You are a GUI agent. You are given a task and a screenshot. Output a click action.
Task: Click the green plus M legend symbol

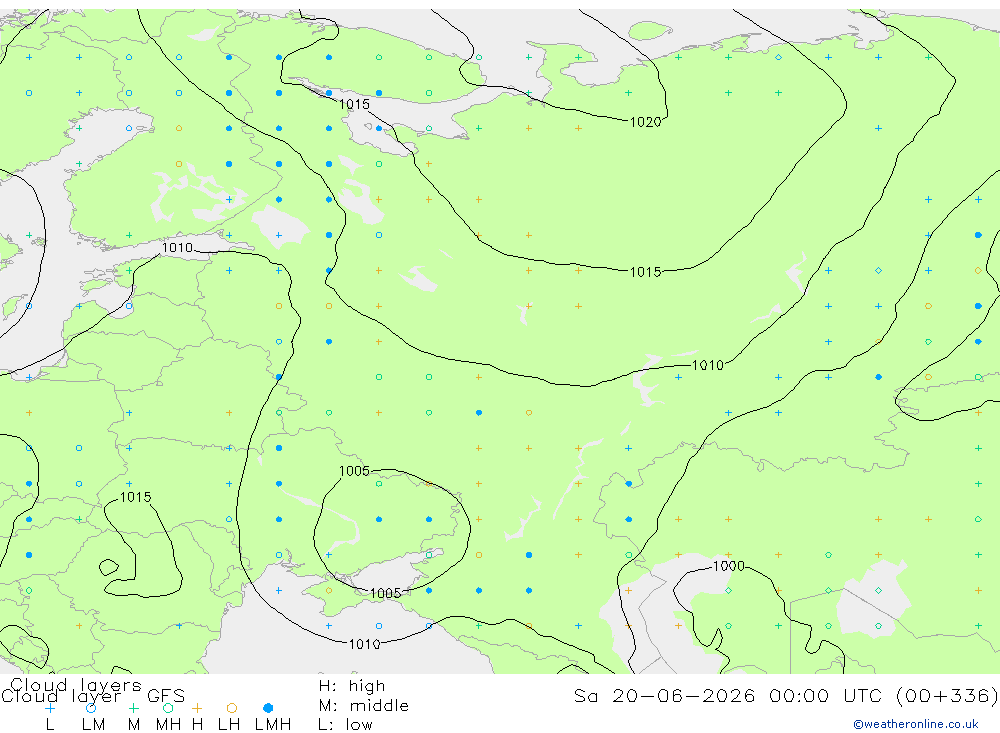pyautogui.click(x=133, y=708)
